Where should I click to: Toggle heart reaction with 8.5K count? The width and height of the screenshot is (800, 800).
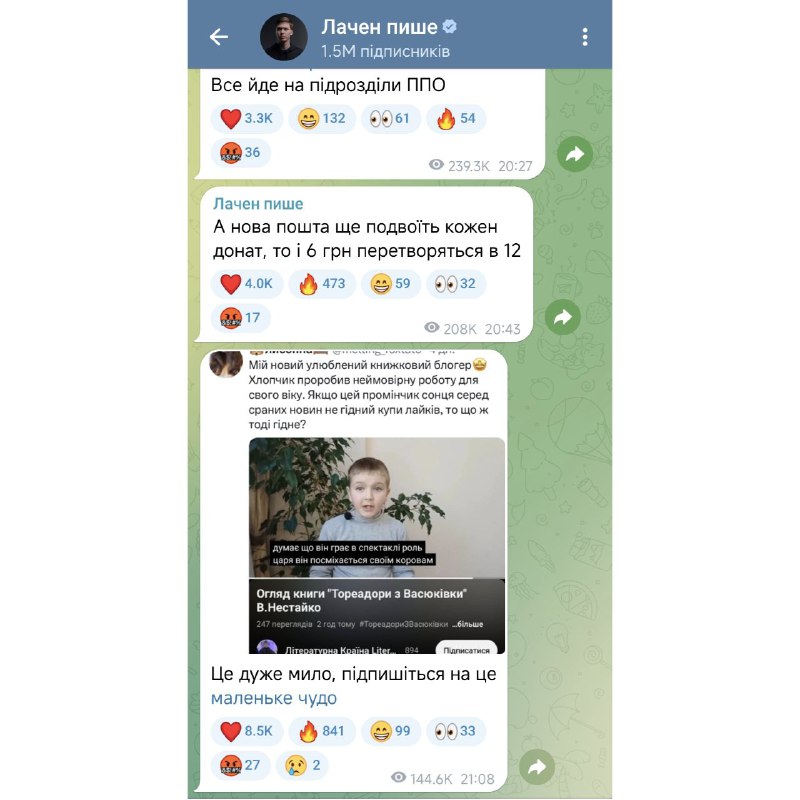click(246, 731)
